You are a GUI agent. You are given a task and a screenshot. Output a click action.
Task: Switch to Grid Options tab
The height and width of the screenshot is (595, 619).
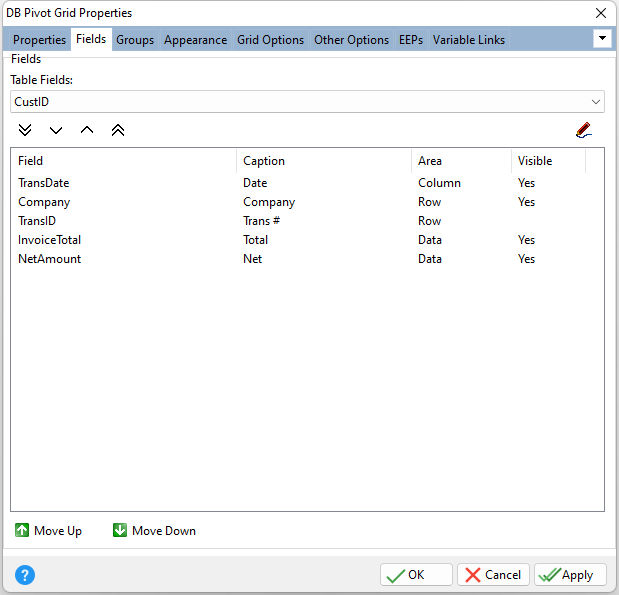(270, 40)
